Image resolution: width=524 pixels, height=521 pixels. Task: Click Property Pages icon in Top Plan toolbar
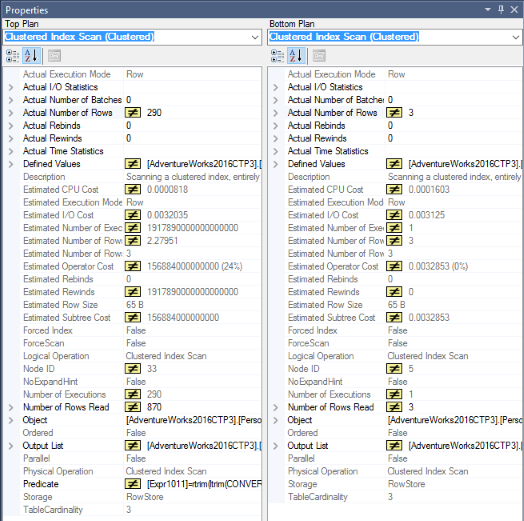coord(54,56)
